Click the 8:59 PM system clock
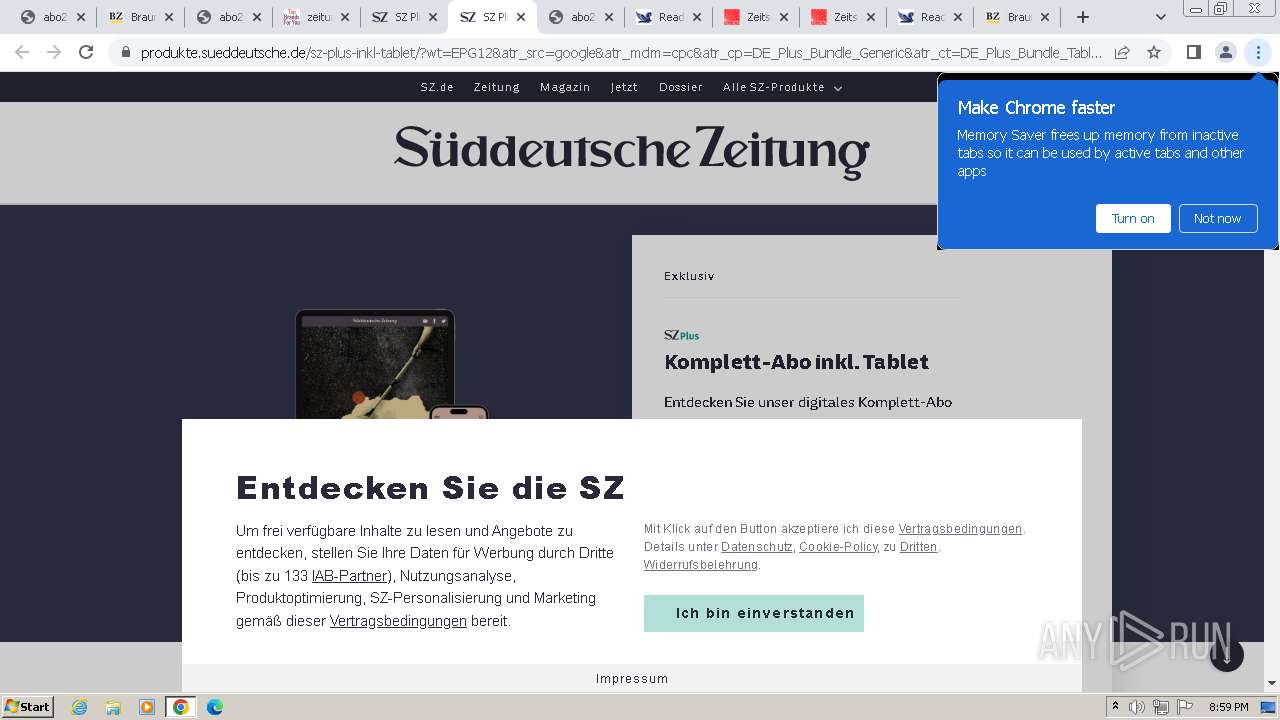1280x720 pixels. tap(1228, 707)
